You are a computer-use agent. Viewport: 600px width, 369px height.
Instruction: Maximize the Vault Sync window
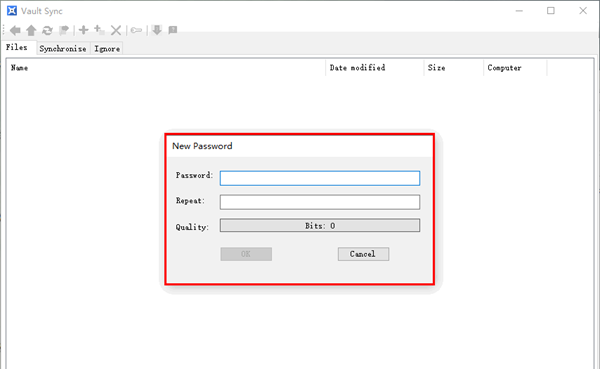tap(551, 11)
